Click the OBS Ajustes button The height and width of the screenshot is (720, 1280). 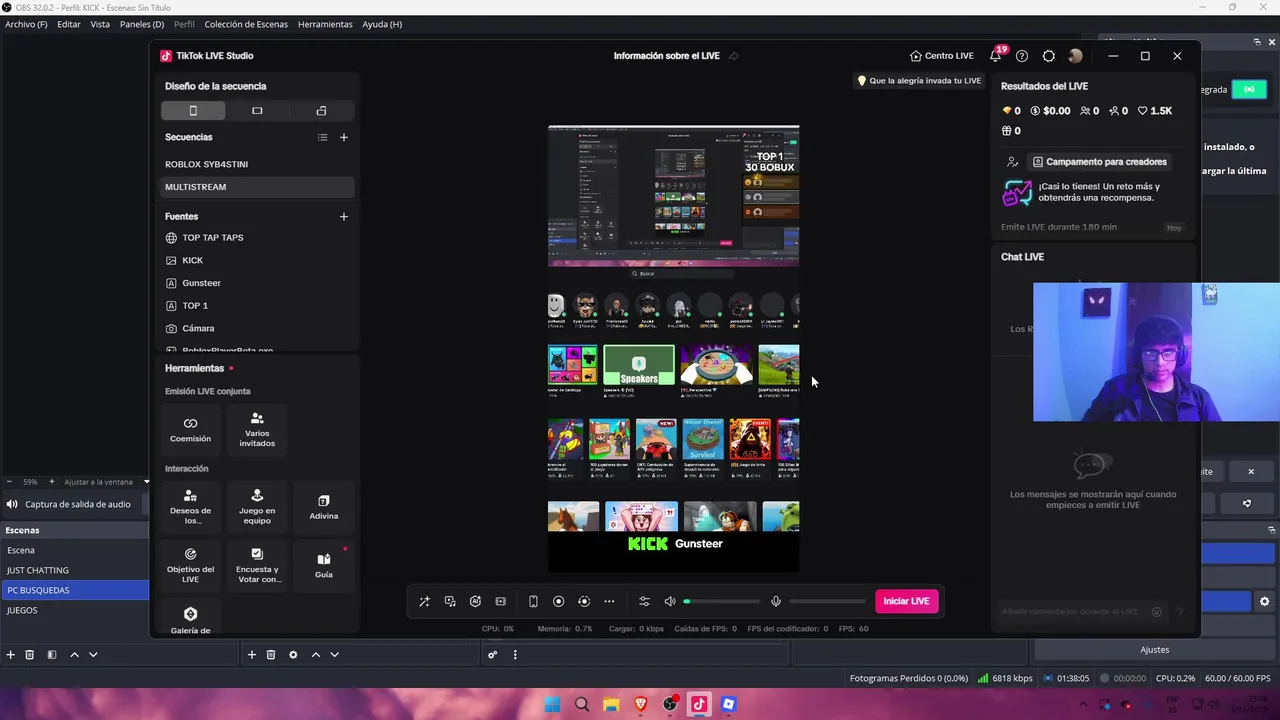1155,650
